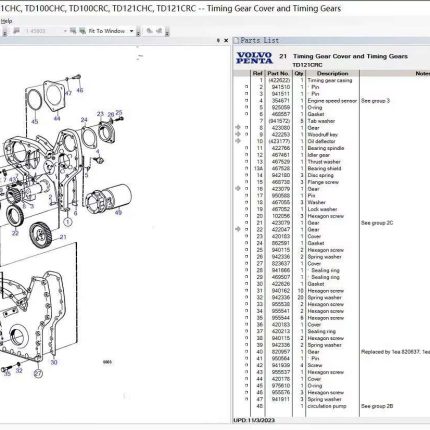Click the arrow icon on ref 8 Gear row
Screen dimensions: 430x430
(238, 128)
